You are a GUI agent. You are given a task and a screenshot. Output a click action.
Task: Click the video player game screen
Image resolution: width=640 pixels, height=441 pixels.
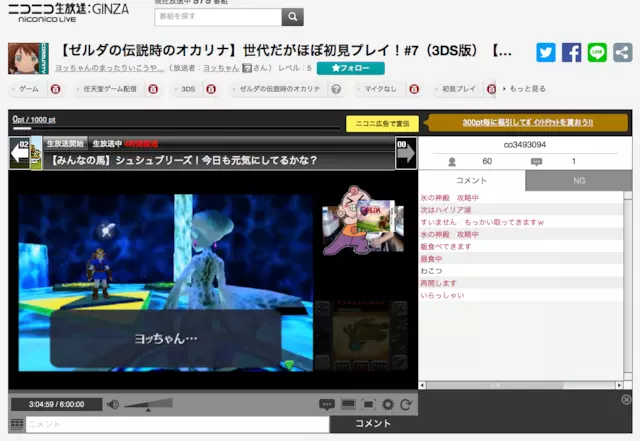click(165, 283)
